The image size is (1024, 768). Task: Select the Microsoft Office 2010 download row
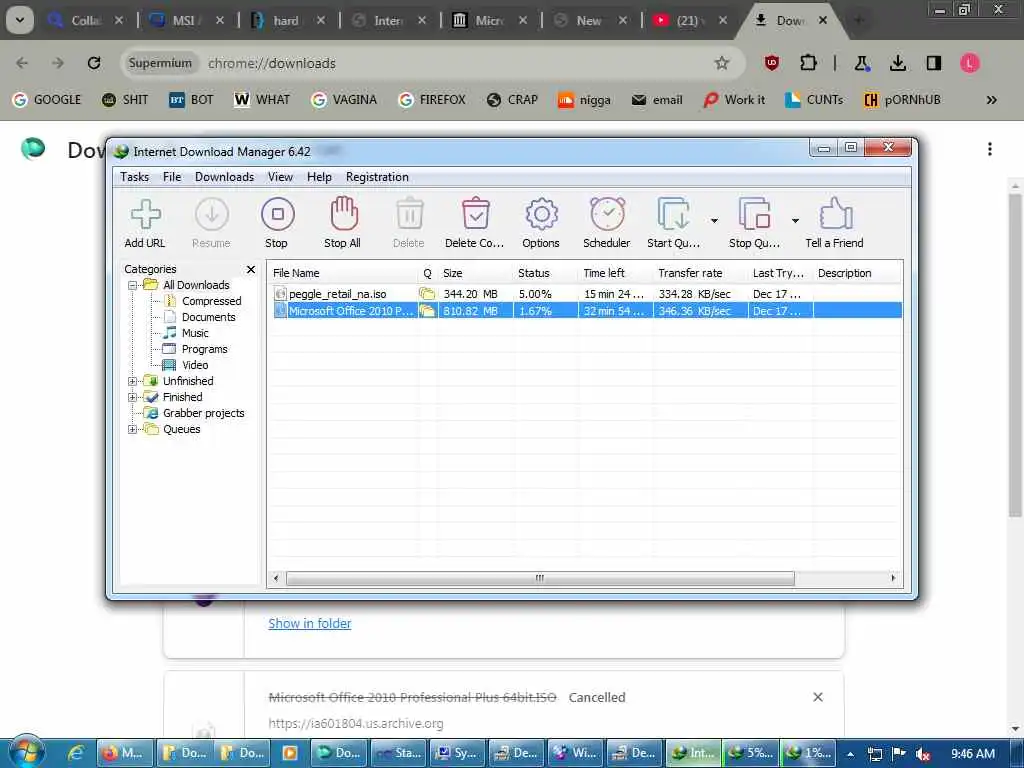tap(587, 311)
